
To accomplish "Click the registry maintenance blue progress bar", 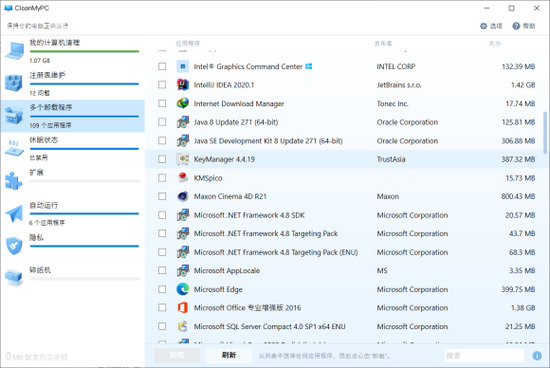I will click(84, 84).
